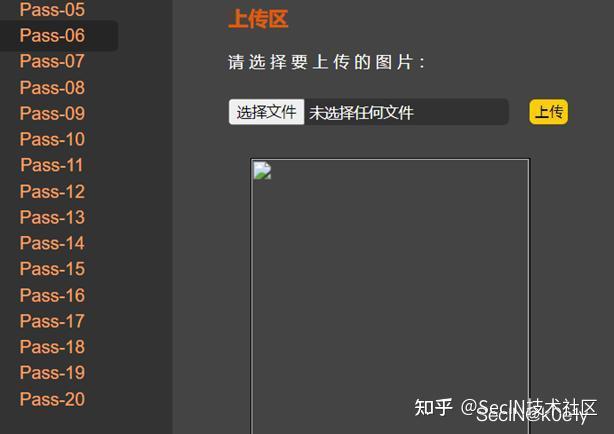This screenshot has height=434, width=614.
Task: Select Pass-12 in the sidebar
Action: (x=52, y=191)
